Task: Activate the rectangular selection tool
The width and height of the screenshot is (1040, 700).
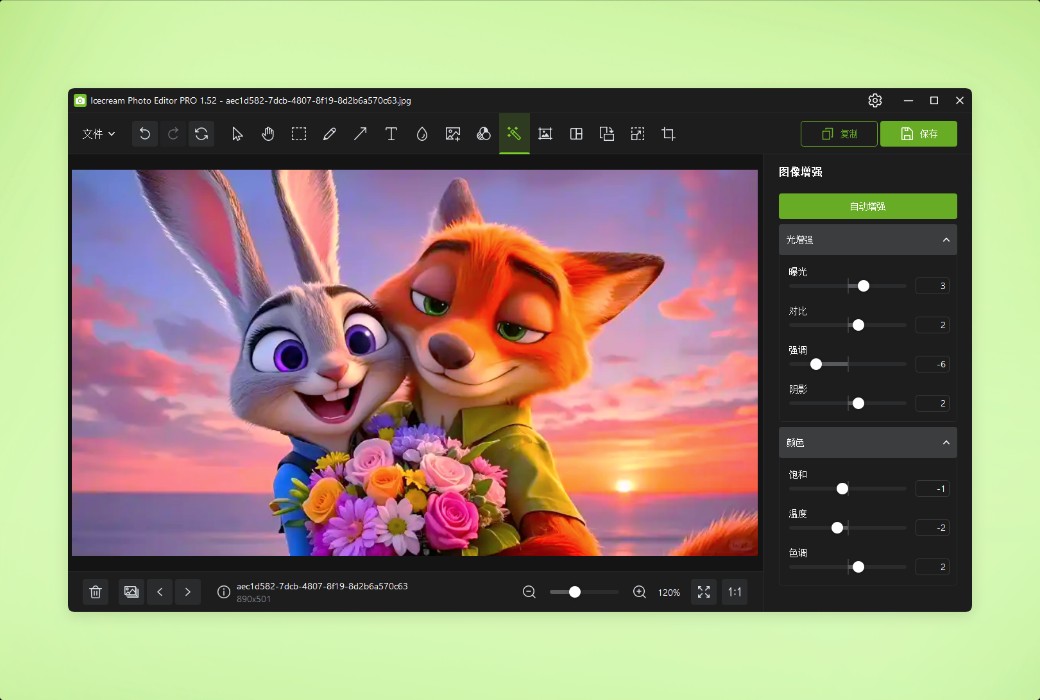Action: pyautogui.click(x=299, y=133)
